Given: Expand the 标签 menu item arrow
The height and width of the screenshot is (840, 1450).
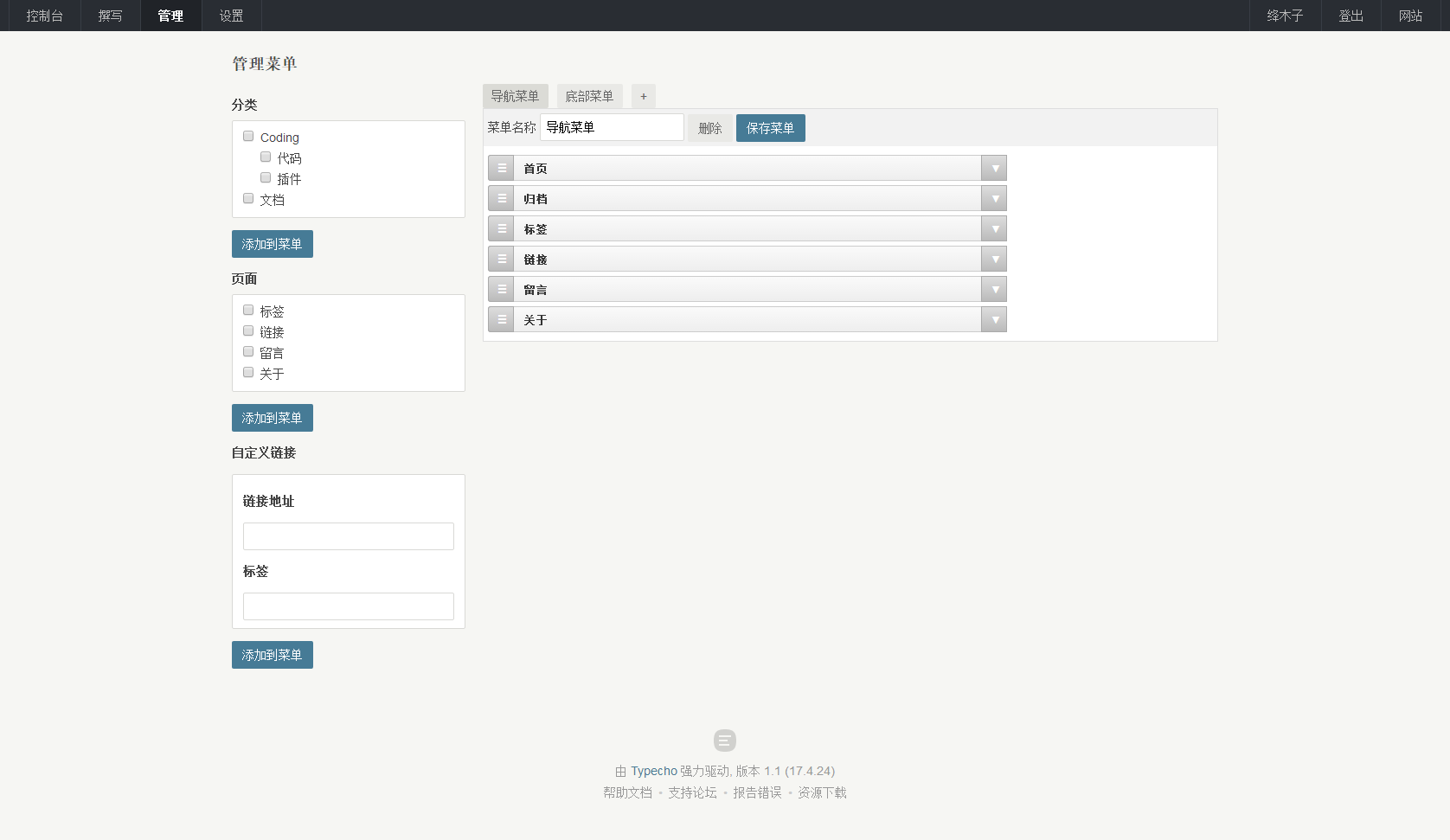Looking at the screenshot, I should pos(994,228).
